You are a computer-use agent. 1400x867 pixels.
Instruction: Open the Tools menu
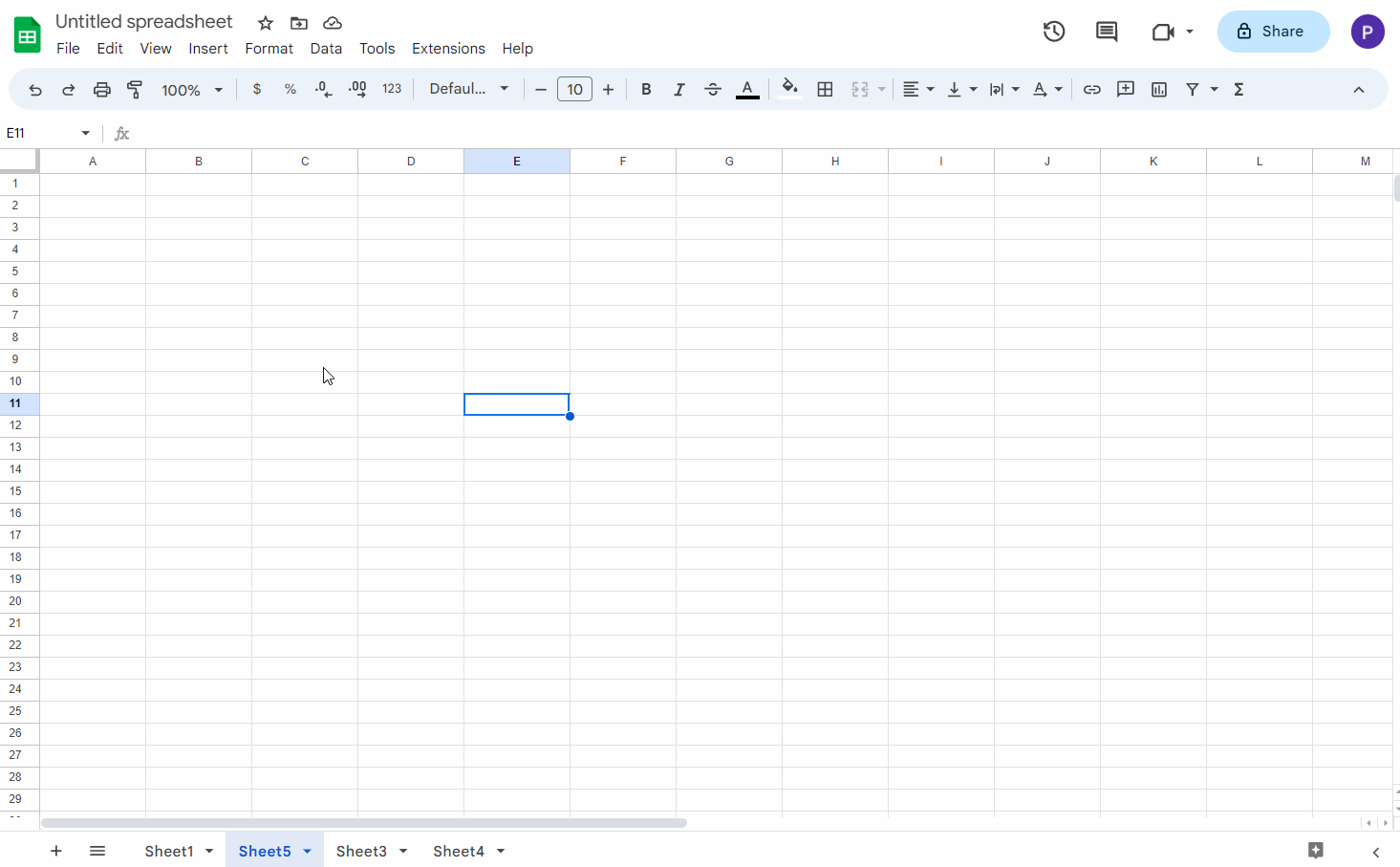click(x=377, y=49)
